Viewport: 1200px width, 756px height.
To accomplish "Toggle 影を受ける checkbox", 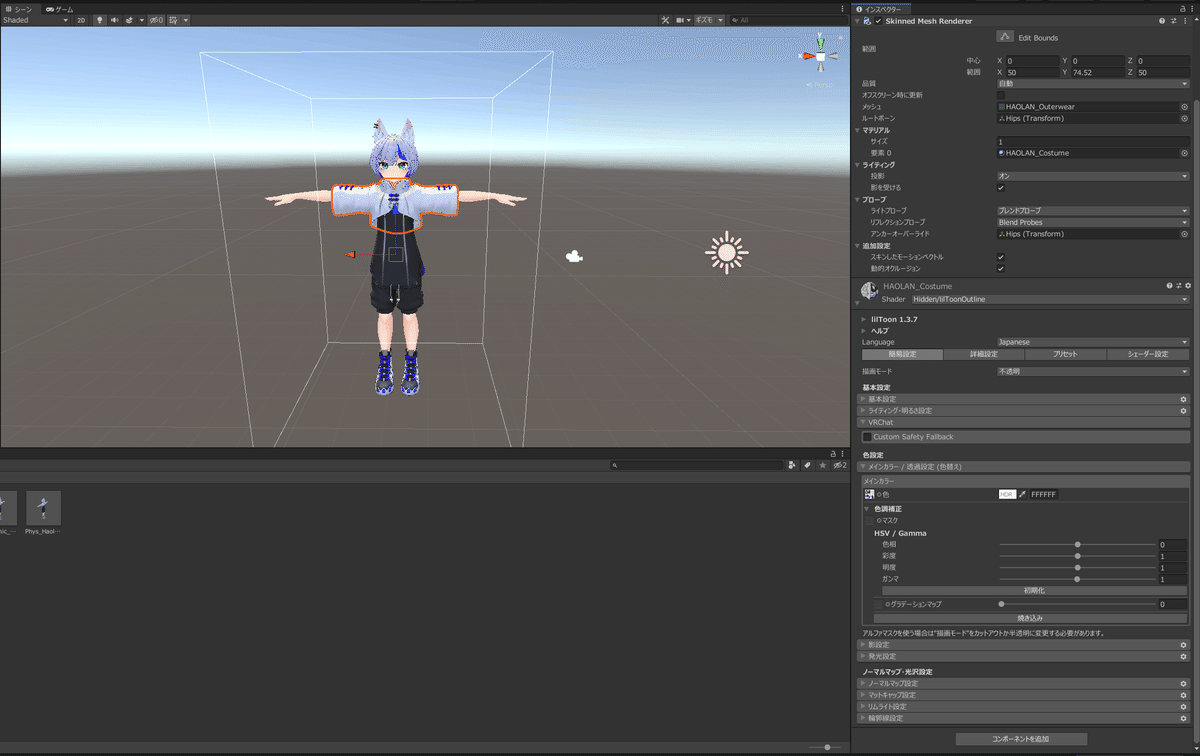I will 1001,188.
